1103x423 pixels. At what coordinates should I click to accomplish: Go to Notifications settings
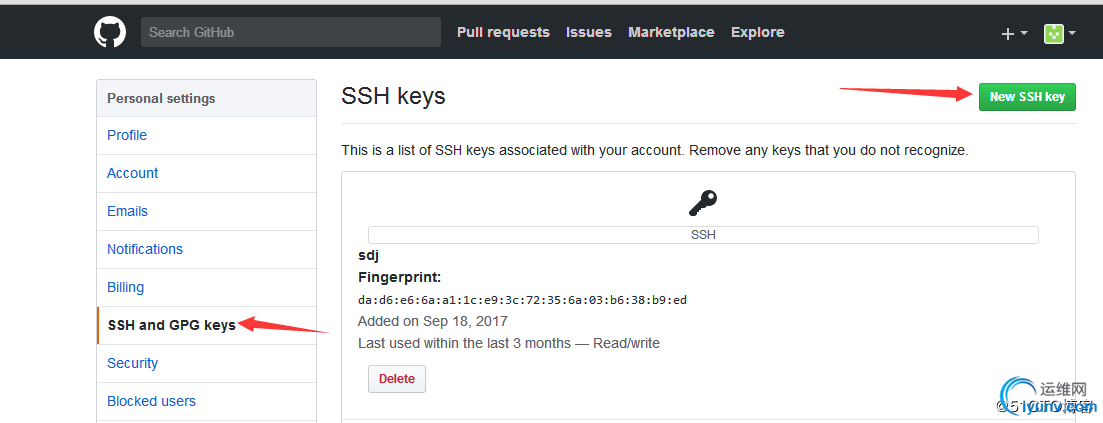[206, 249]
